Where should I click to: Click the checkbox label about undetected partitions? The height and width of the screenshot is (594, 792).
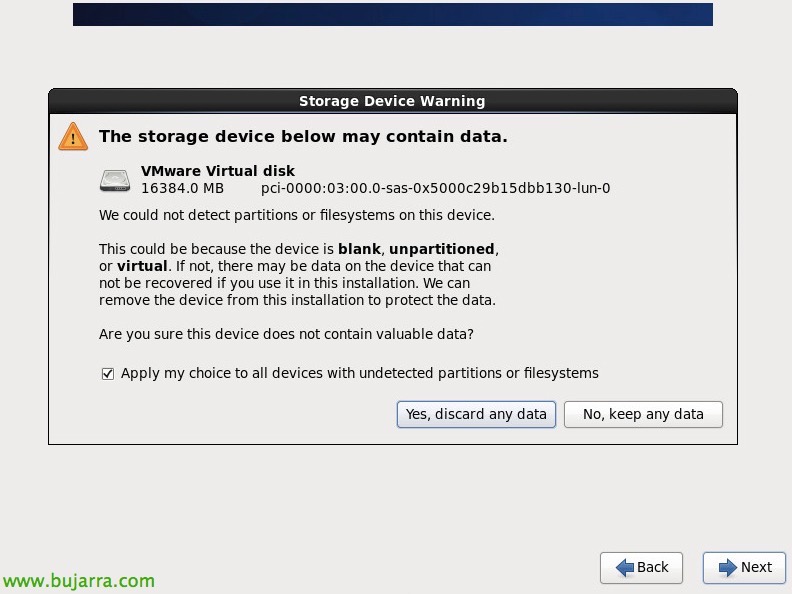pyautogui.click(x=359, y=373)
